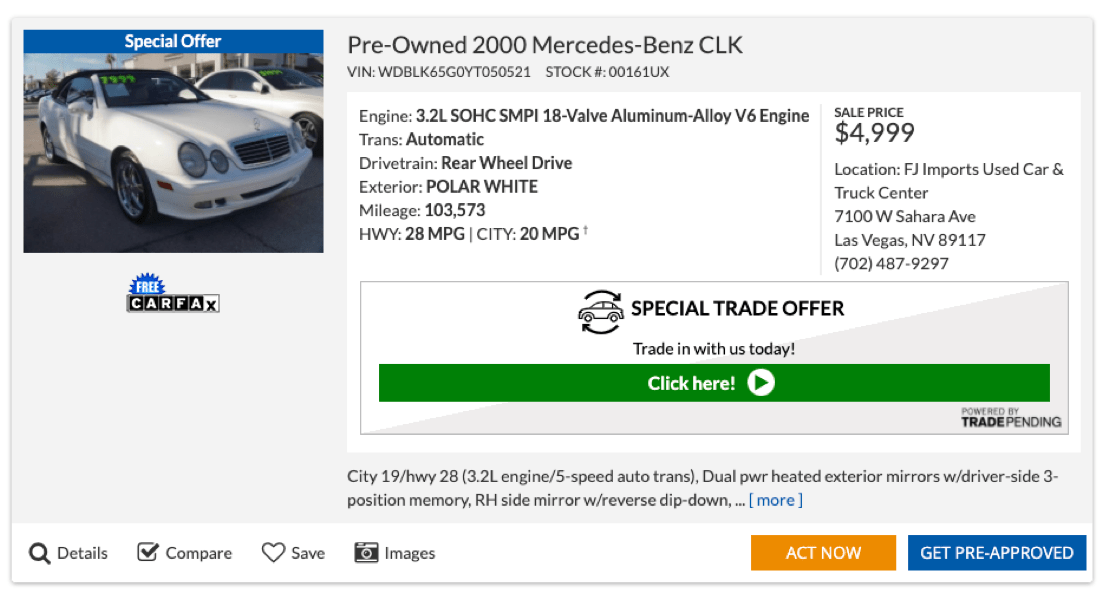
Task: Click the MPG footnote dagger symbol
Action: coord(586,231)
